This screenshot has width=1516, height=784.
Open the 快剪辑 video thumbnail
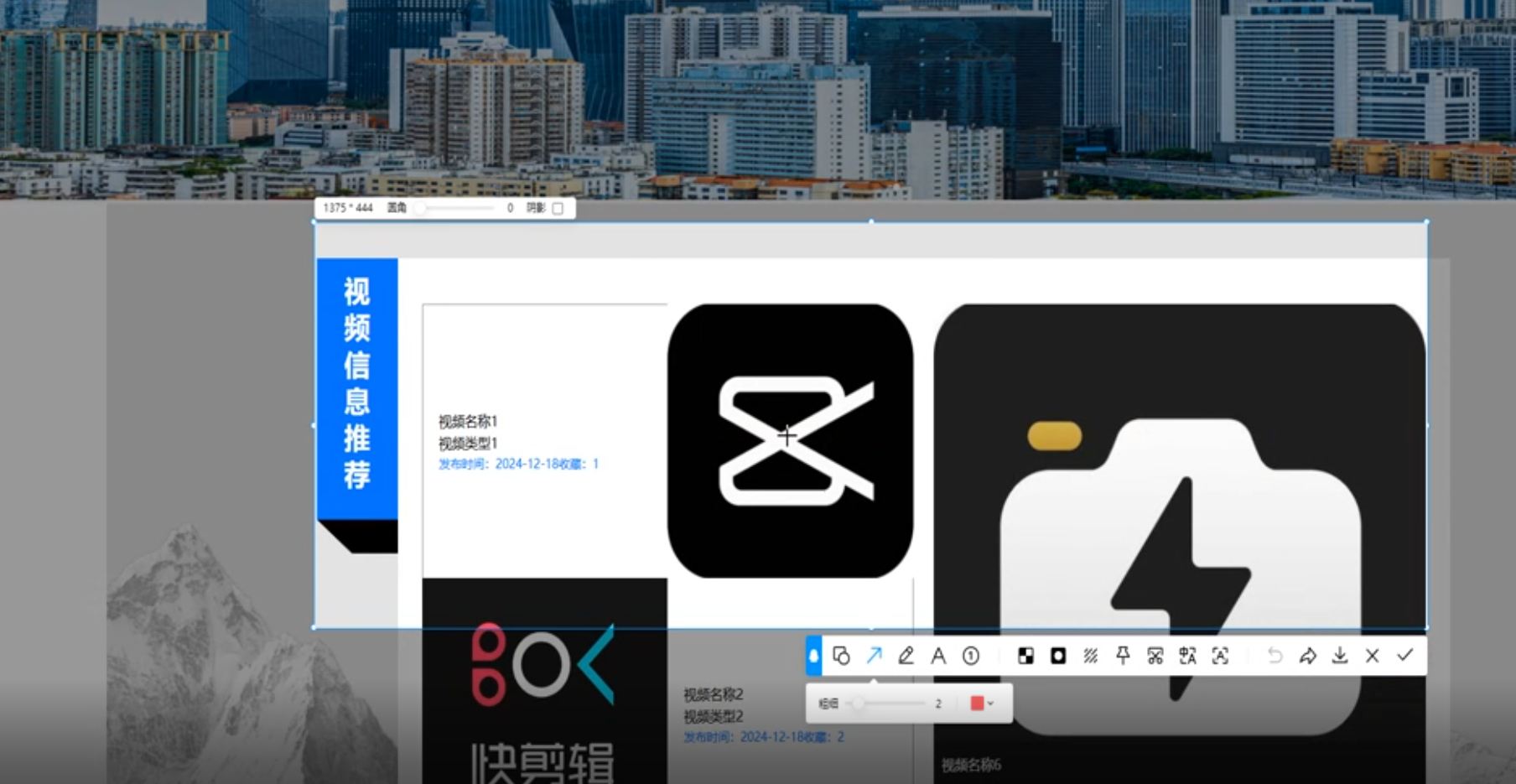click(545, 681)
